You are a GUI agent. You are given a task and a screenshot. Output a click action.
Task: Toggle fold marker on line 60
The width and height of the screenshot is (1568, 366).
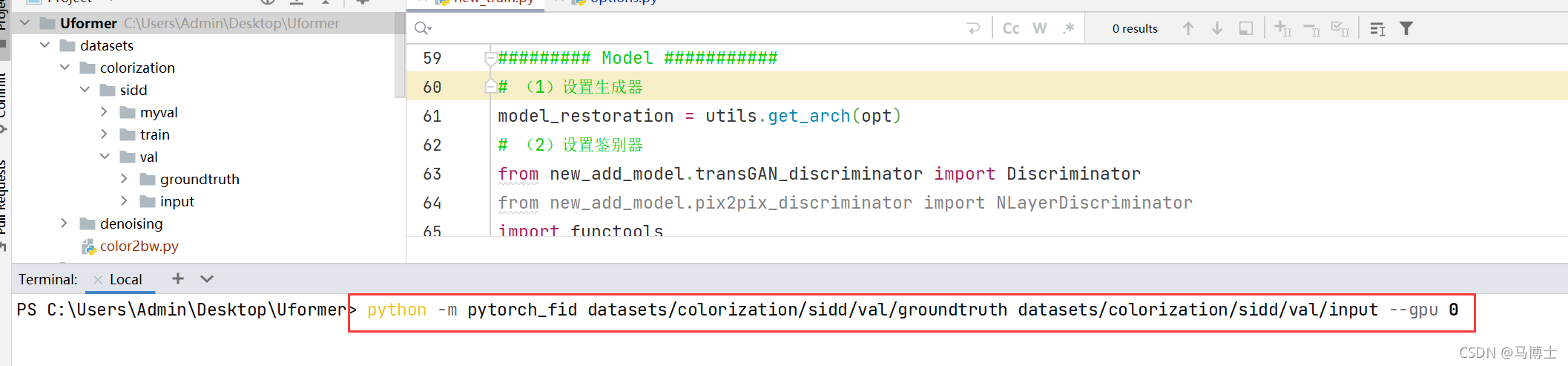pyautogui.click(x=490, y=87)
